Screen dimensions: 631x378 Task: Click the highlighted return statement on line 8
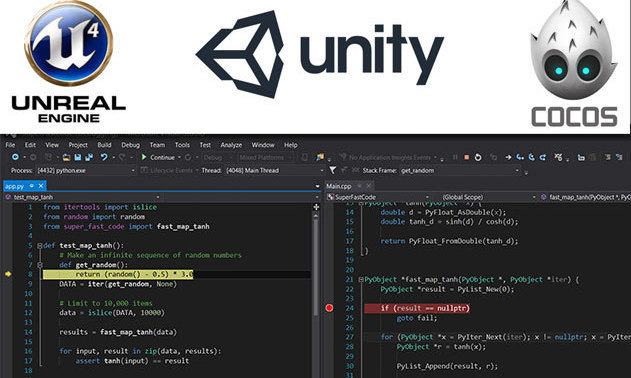pos(118,275)
